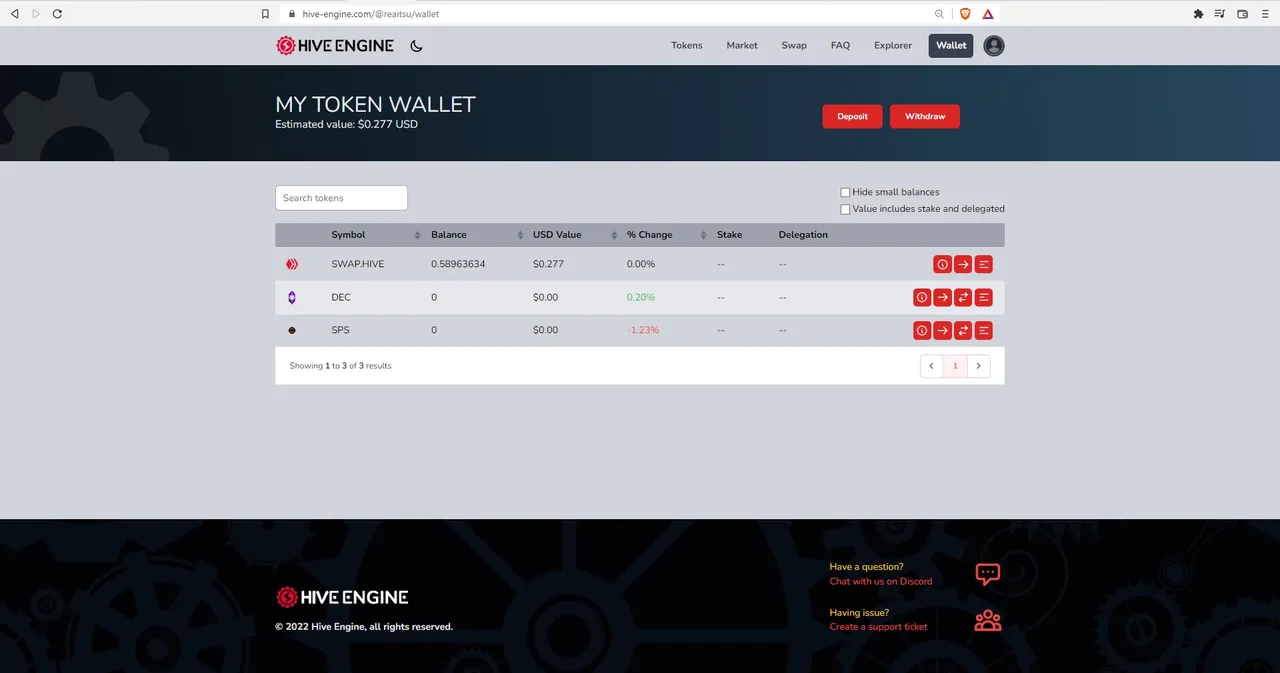Open token info for DEC
1280x673 pixels.
point(922,297)
